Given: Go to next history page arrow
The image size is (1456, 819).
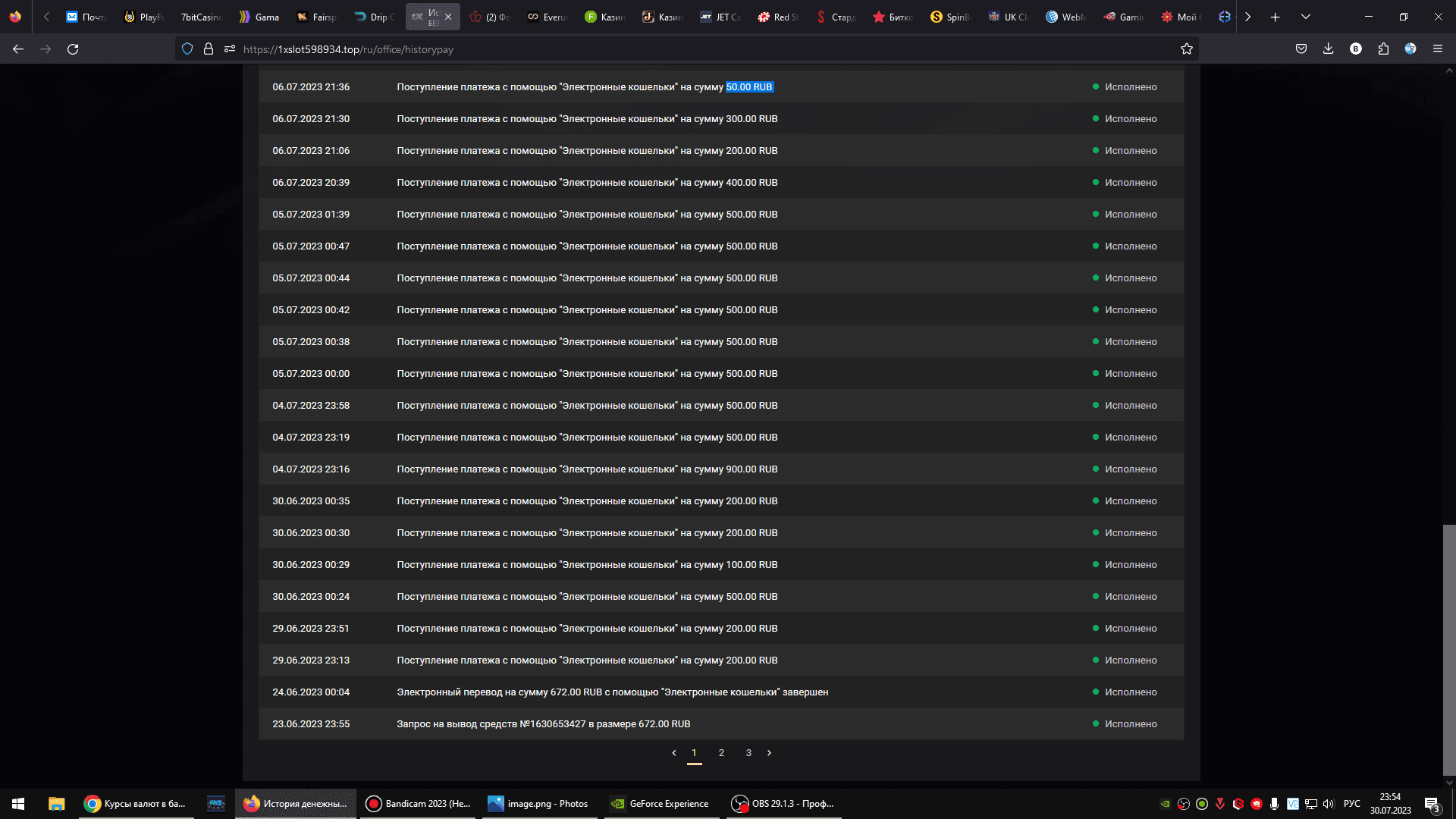Looking at the screenshot, I should coord(769,753).
